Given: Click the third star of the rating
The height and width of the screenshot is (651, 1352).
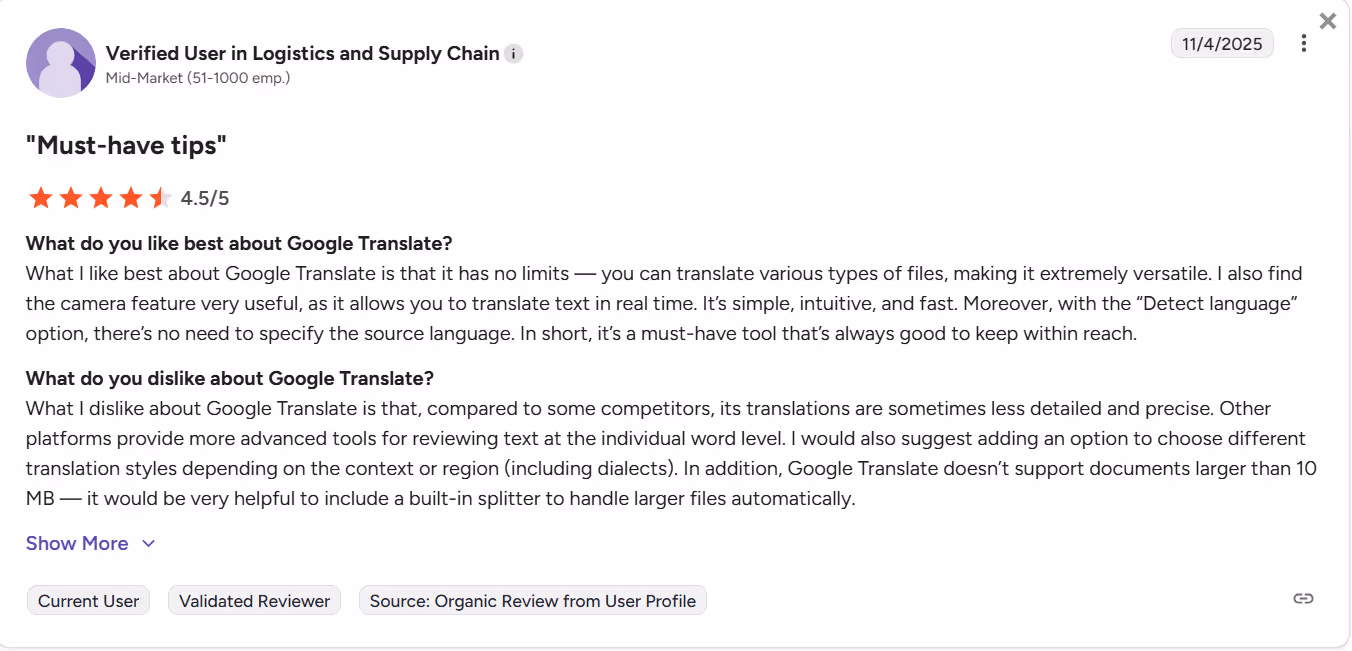Looking at the screenshot, I should pyautogui.click(x=99, y=197).
